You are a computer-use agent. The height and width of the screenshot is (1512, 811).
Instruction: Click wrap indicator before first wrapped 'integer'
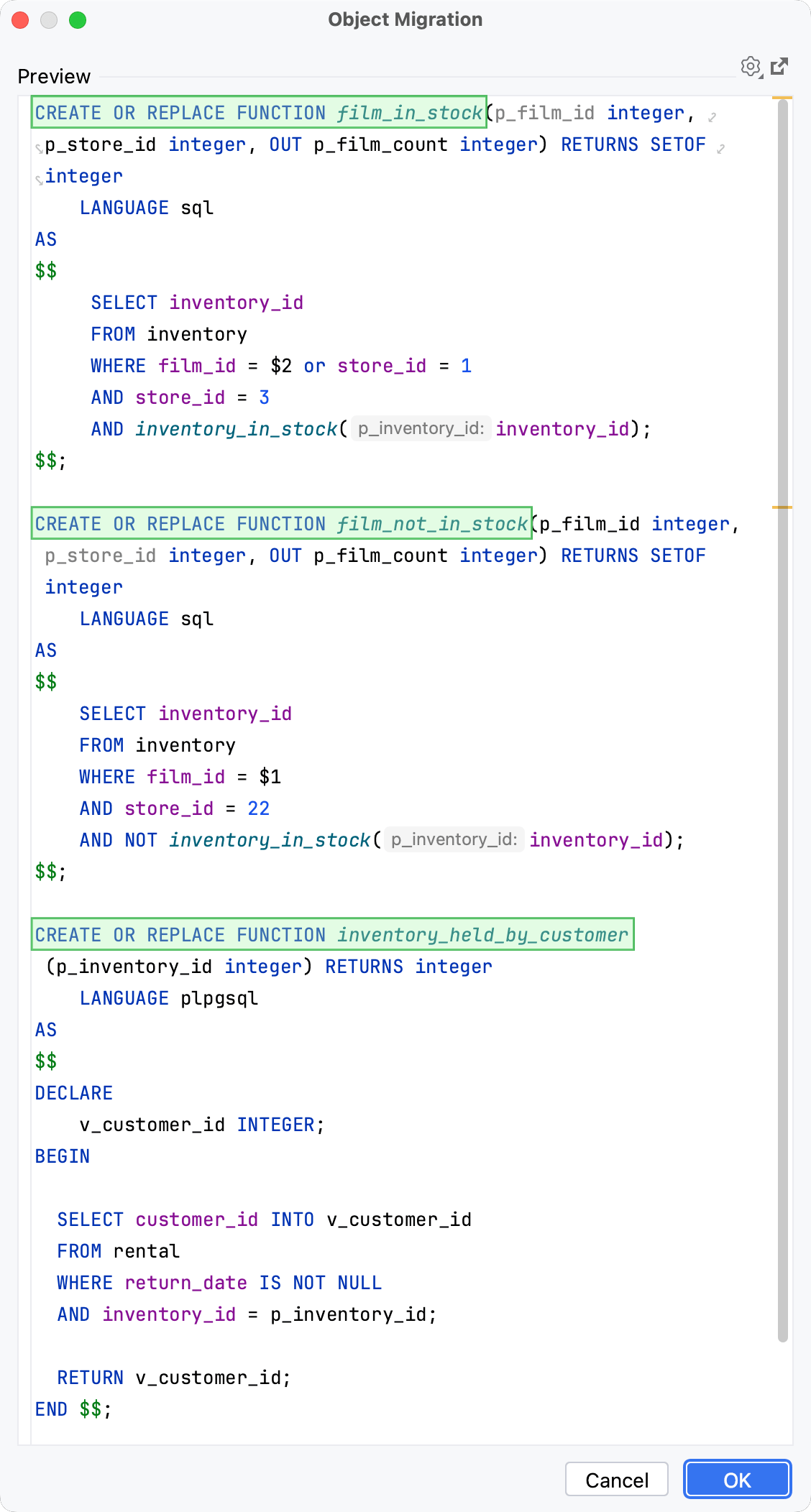tap(40, 180)
